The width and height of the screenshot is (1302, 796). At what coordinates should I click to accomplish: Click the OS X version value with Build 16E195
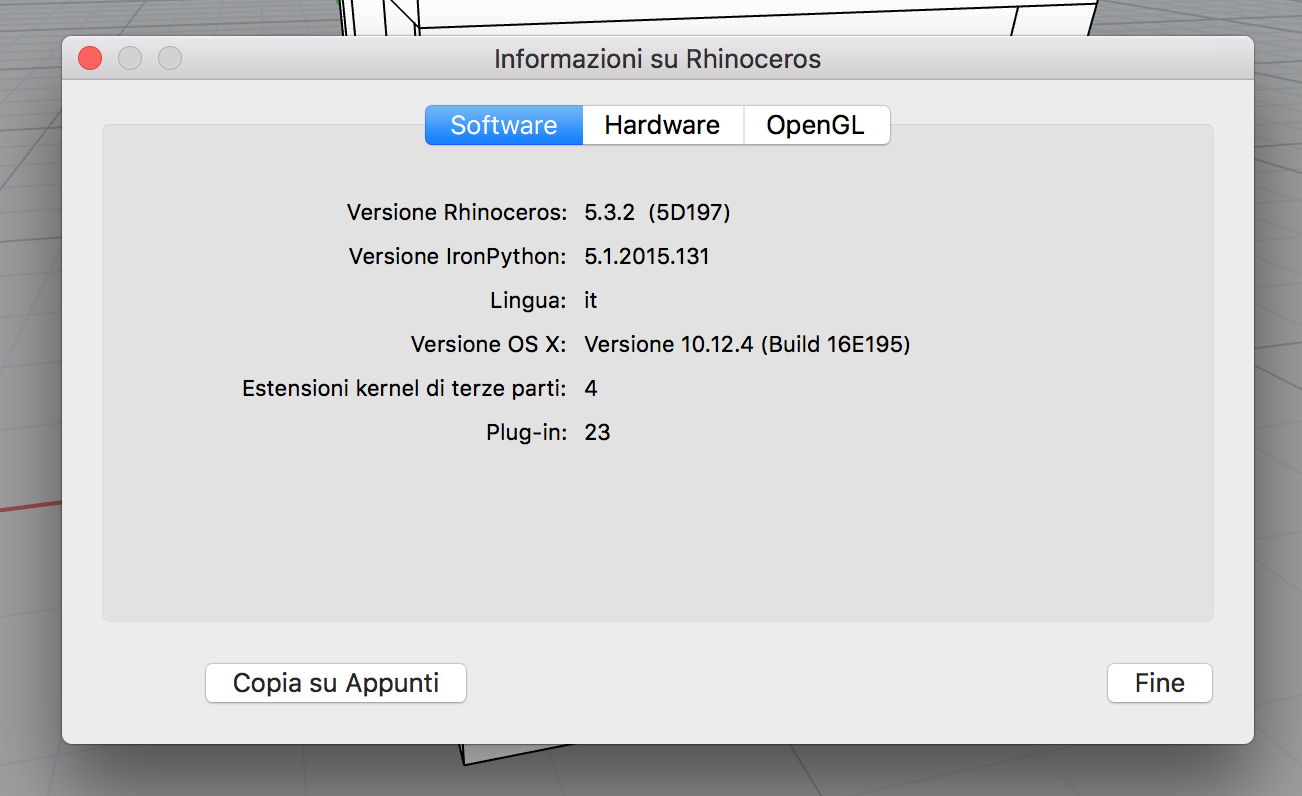(x=746, y=344)
